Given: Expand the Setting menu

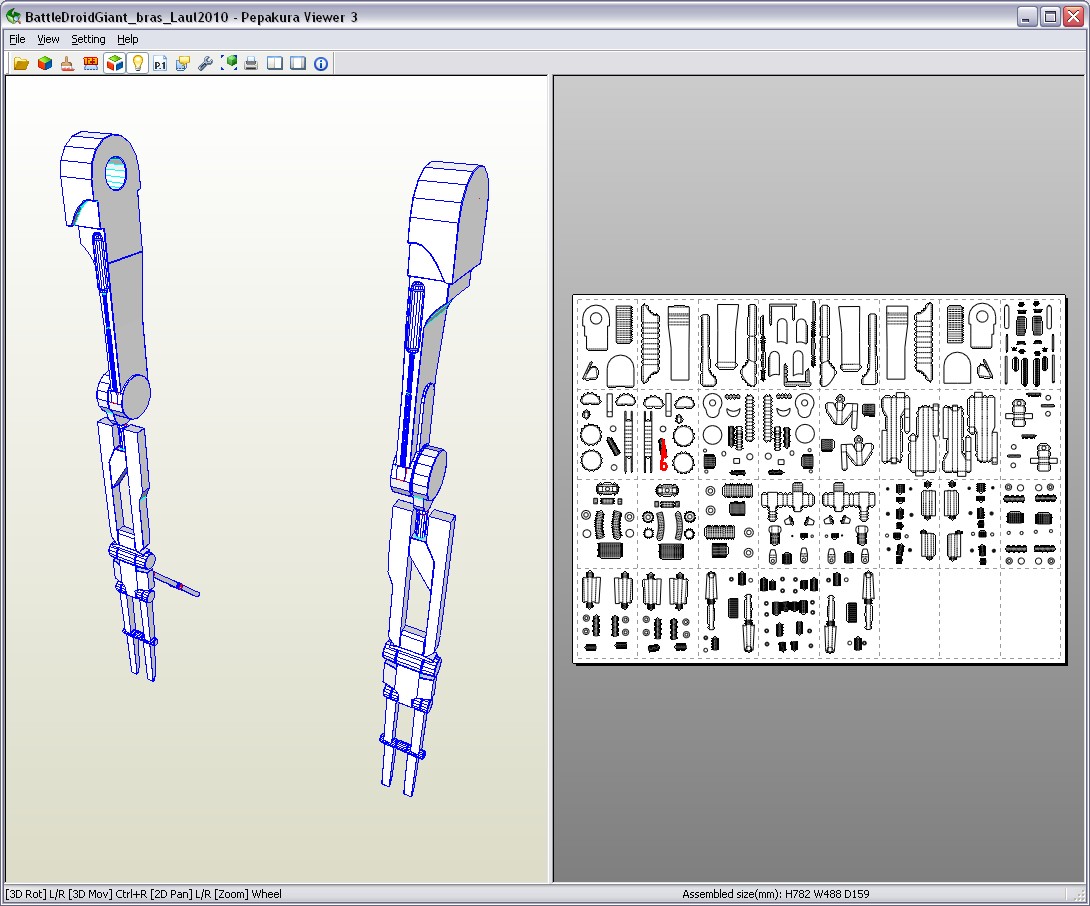Looking at the screenshot, I should [88, 39].
